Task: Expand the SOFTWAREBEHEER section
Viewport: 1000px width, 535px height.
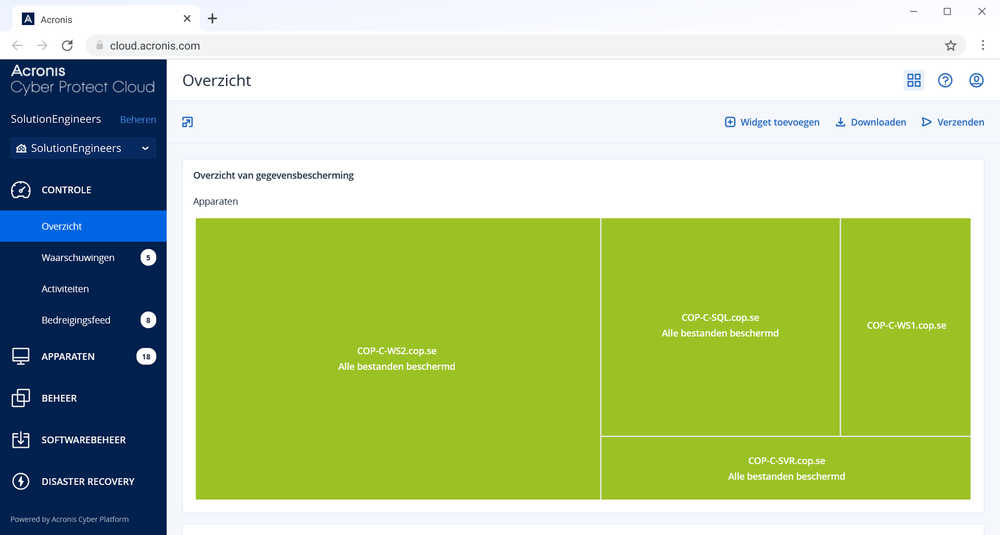Action: coord(83,439)
